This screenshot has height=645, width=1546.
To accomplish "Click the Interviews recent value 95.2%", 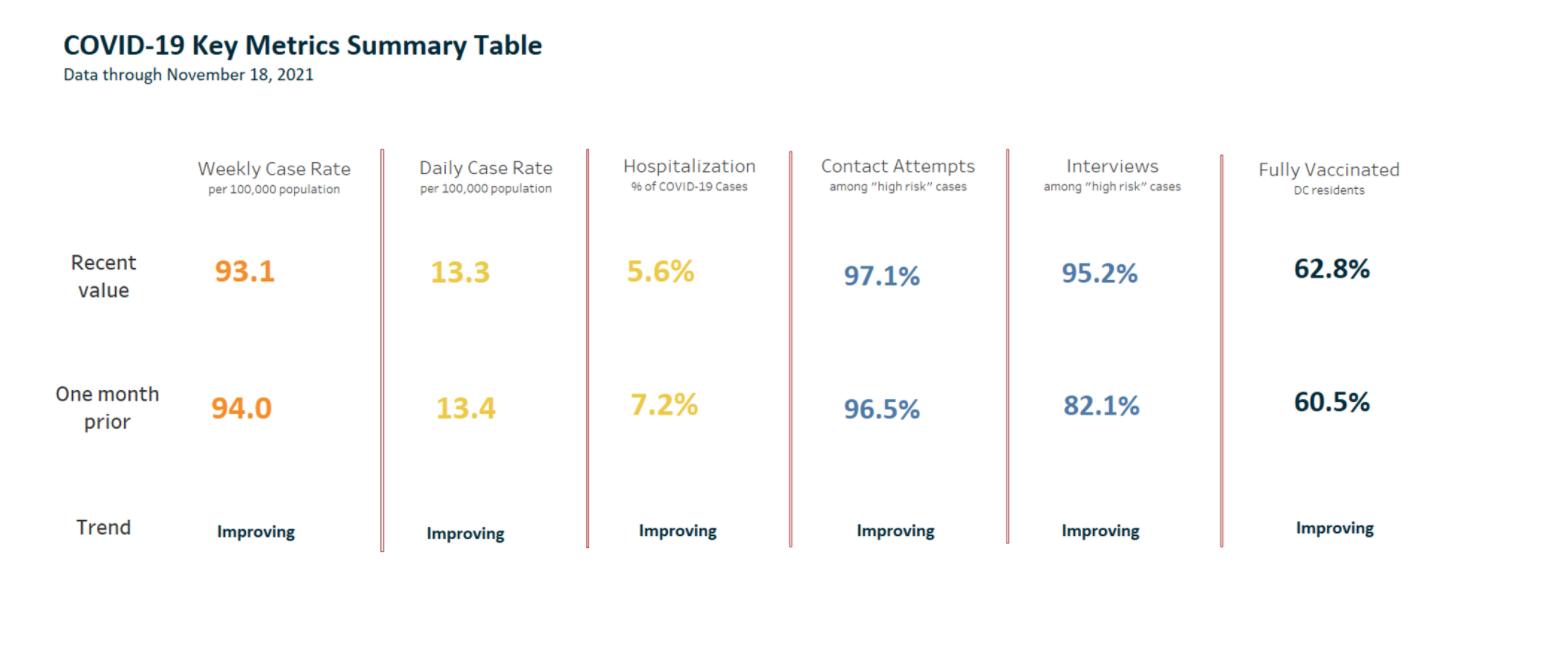I will click(1099, 273).
